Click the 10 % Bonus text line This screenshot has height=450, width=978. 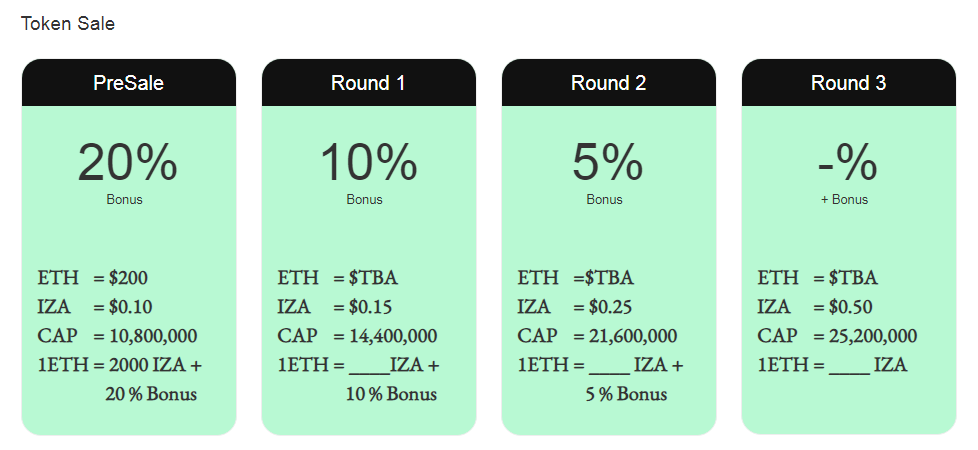391,394
